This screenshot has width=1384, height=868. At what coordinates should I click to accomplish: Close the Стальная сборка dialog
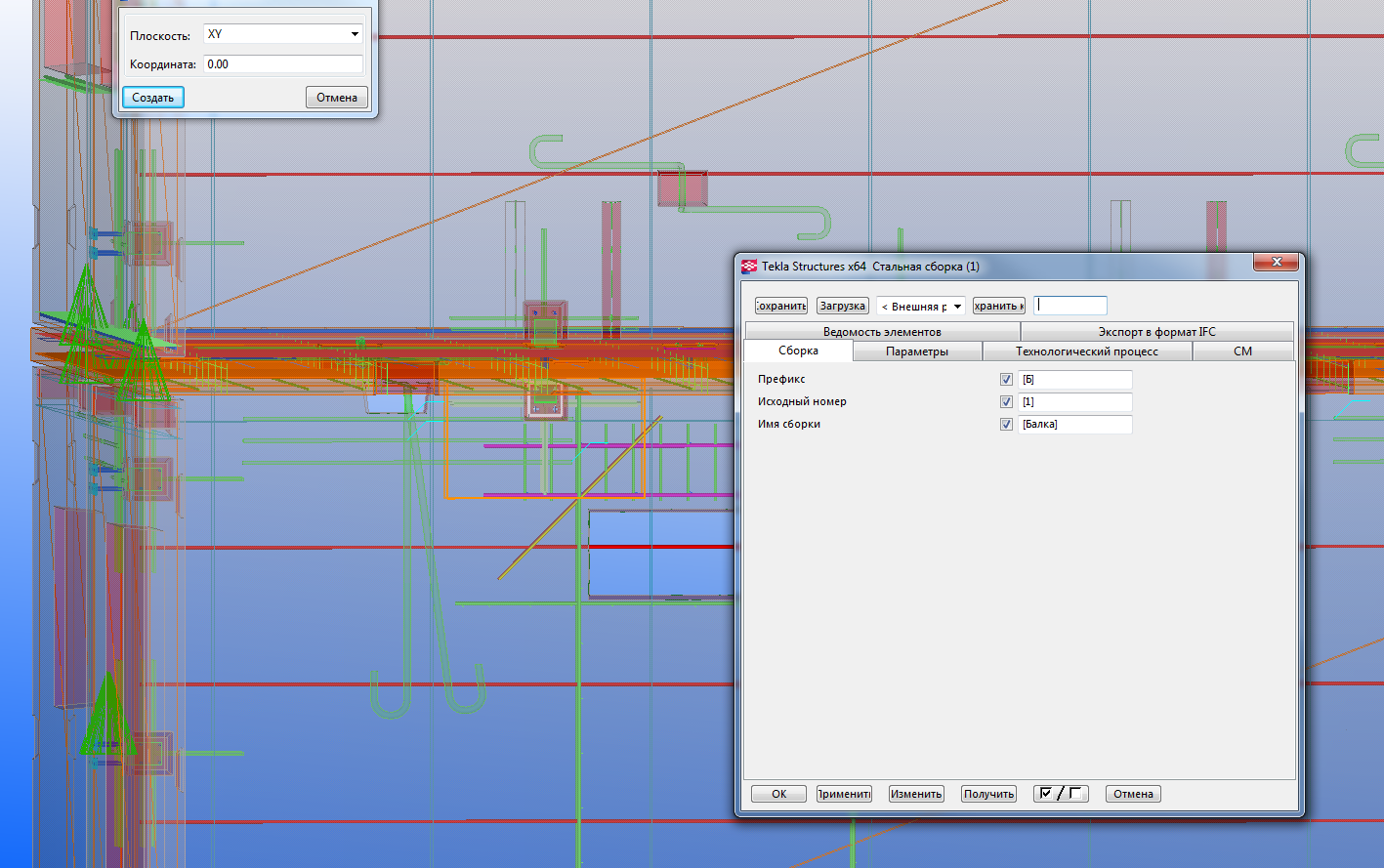(x=1276, y=263)
